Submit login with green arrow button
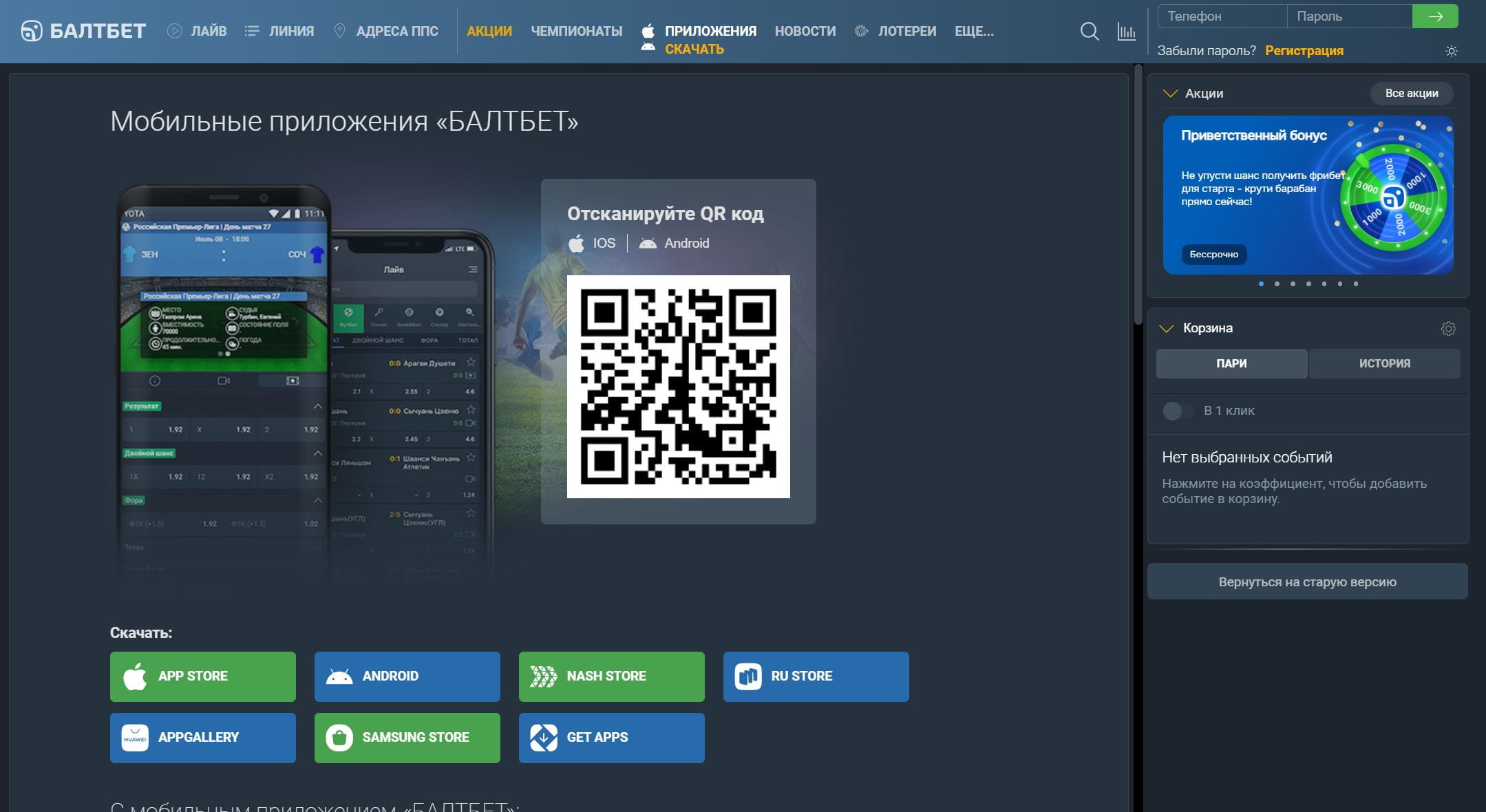Screen dimensions: 1486x812 tap(1435, 17)
